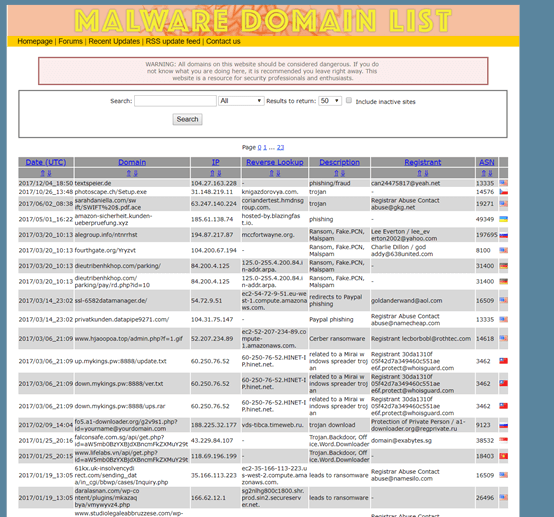The height and width of the screenshot is (517, 554).
Task: Click the Reverse Lookup column header link
Action: [x=275, y=162]
